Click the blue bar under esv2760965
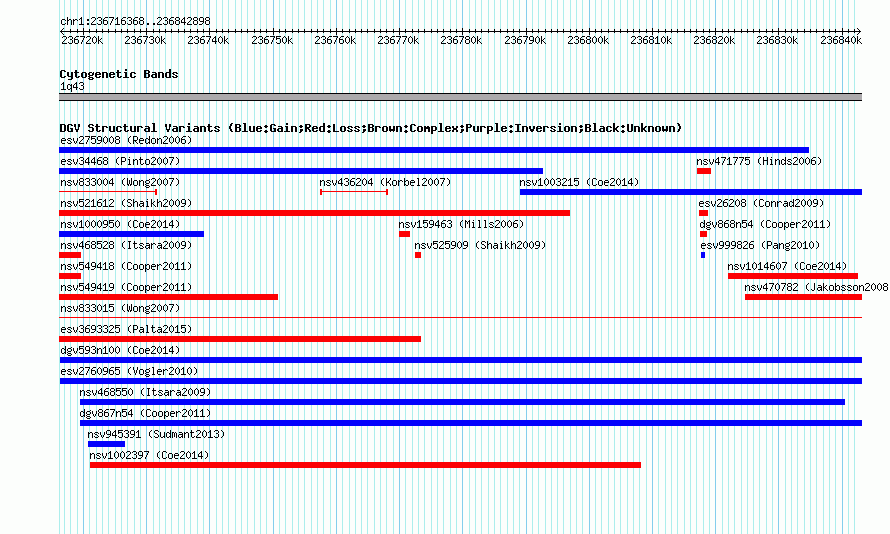The width and height of the screenshot is (890, 534). (x=461, y=381)
